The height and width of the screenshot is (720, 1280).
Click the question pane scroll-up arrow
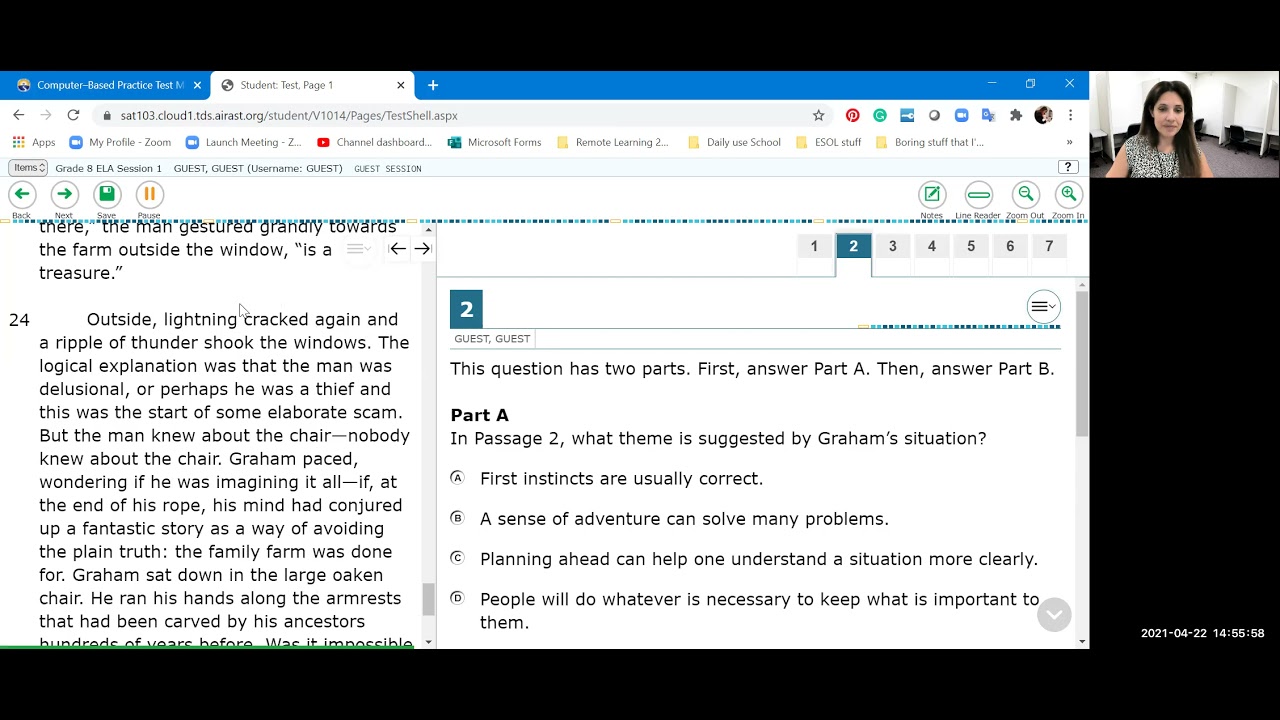tap(1082, 286)
